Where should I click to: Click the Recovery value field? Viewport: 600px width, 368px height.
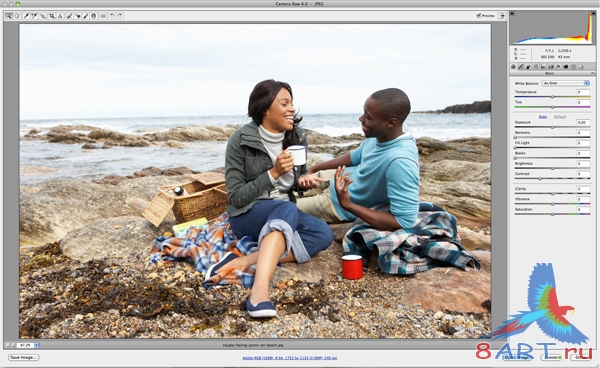[x=583, y=133]
